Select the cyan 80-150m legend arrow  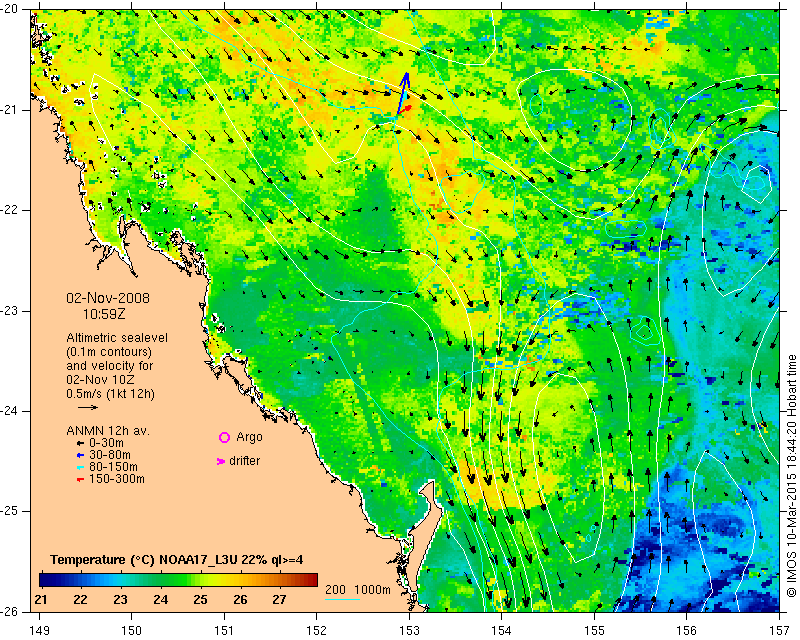pos(80,467)
